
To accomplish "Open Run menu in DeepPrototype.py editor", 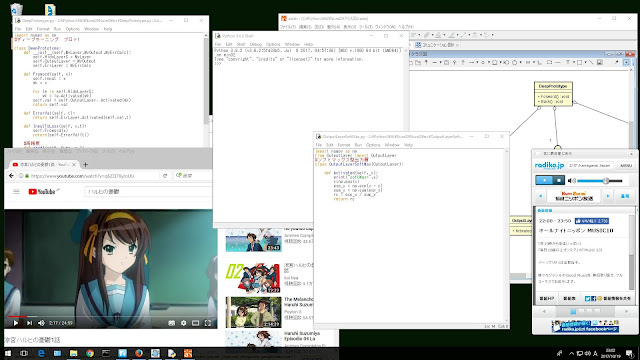I will [57, 29].
